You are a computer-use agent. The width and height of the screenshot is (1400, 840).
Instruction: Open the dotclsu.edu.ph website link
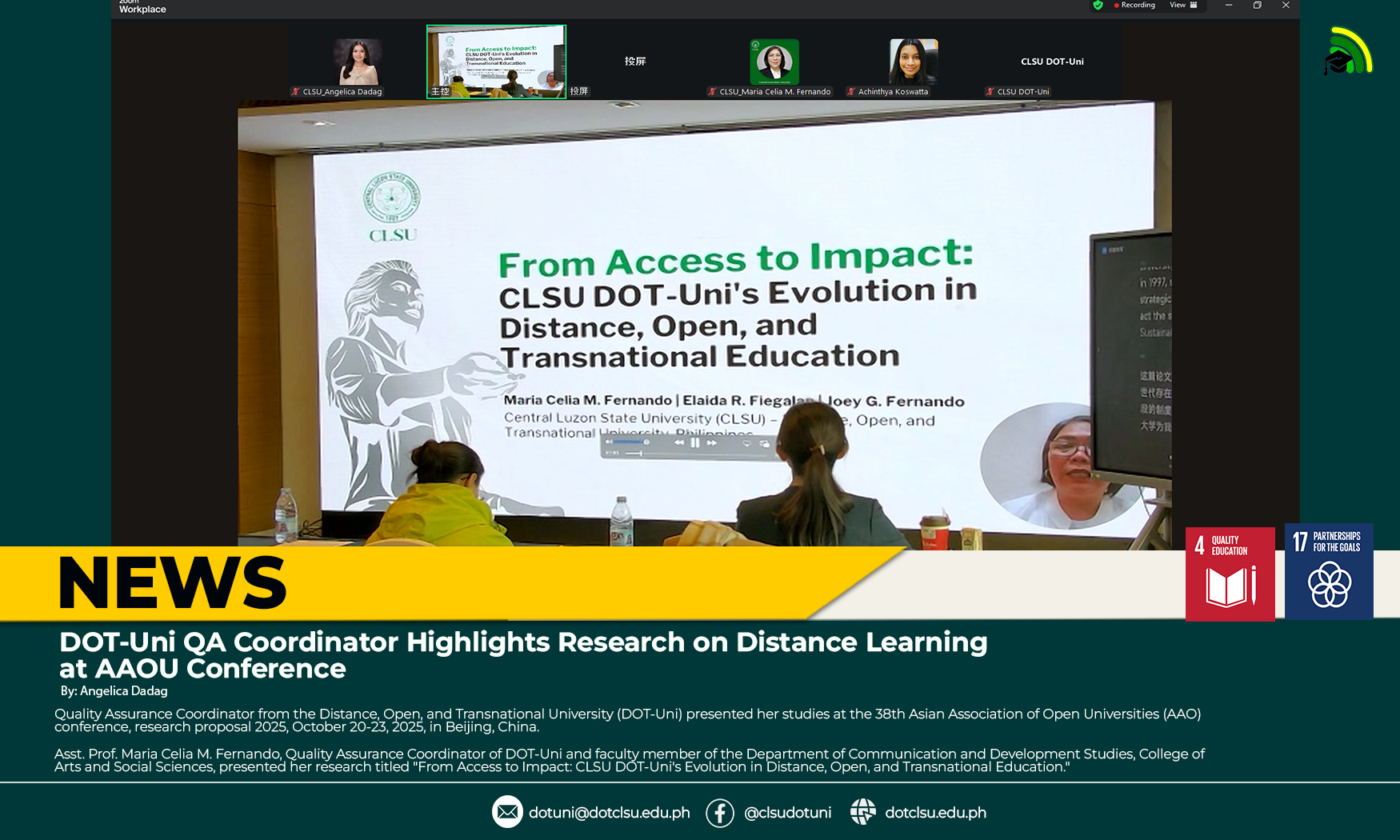pos(935,813)
